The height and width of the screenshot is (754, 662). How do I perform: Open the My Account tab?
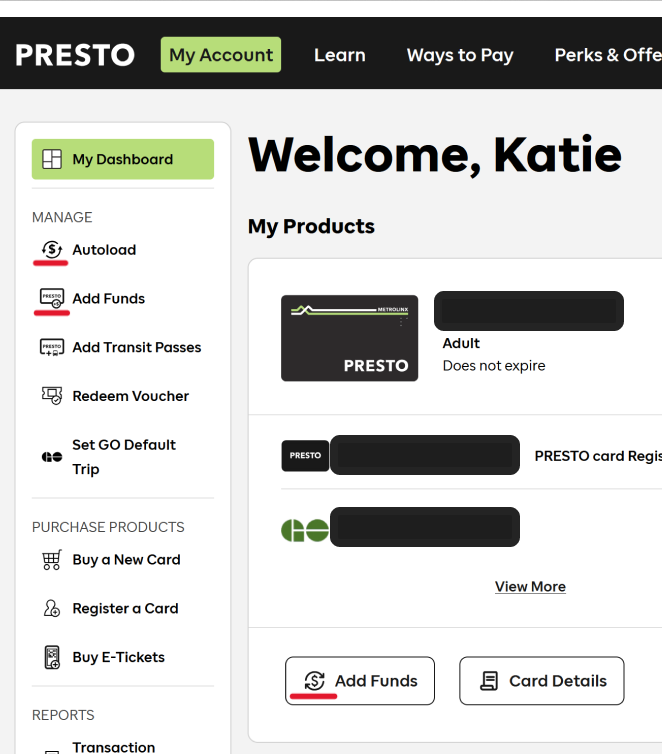(221, 55)
